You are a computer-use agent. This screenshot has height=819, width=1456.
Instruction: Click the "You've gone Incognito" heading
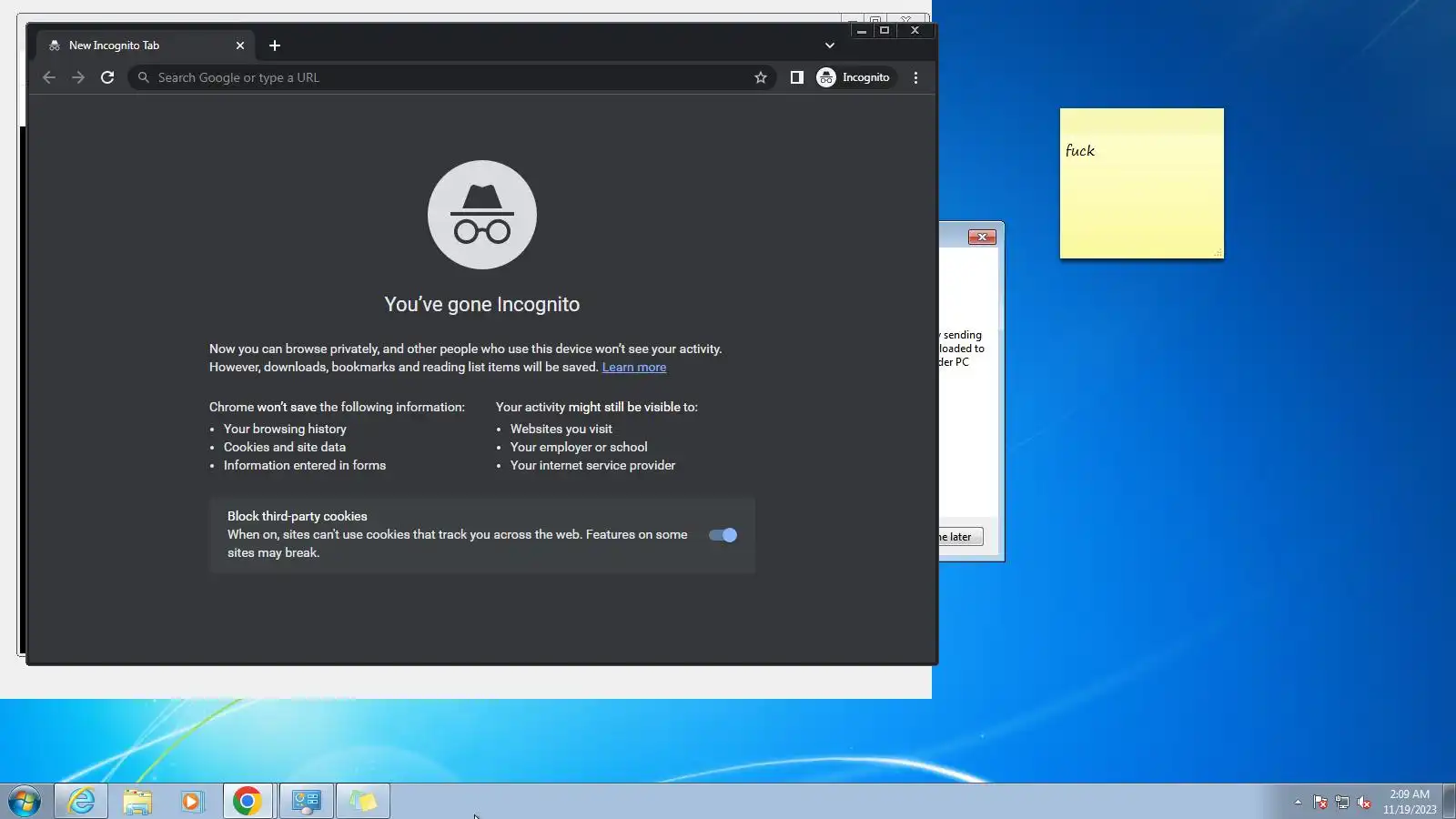[x=482, y=305]
